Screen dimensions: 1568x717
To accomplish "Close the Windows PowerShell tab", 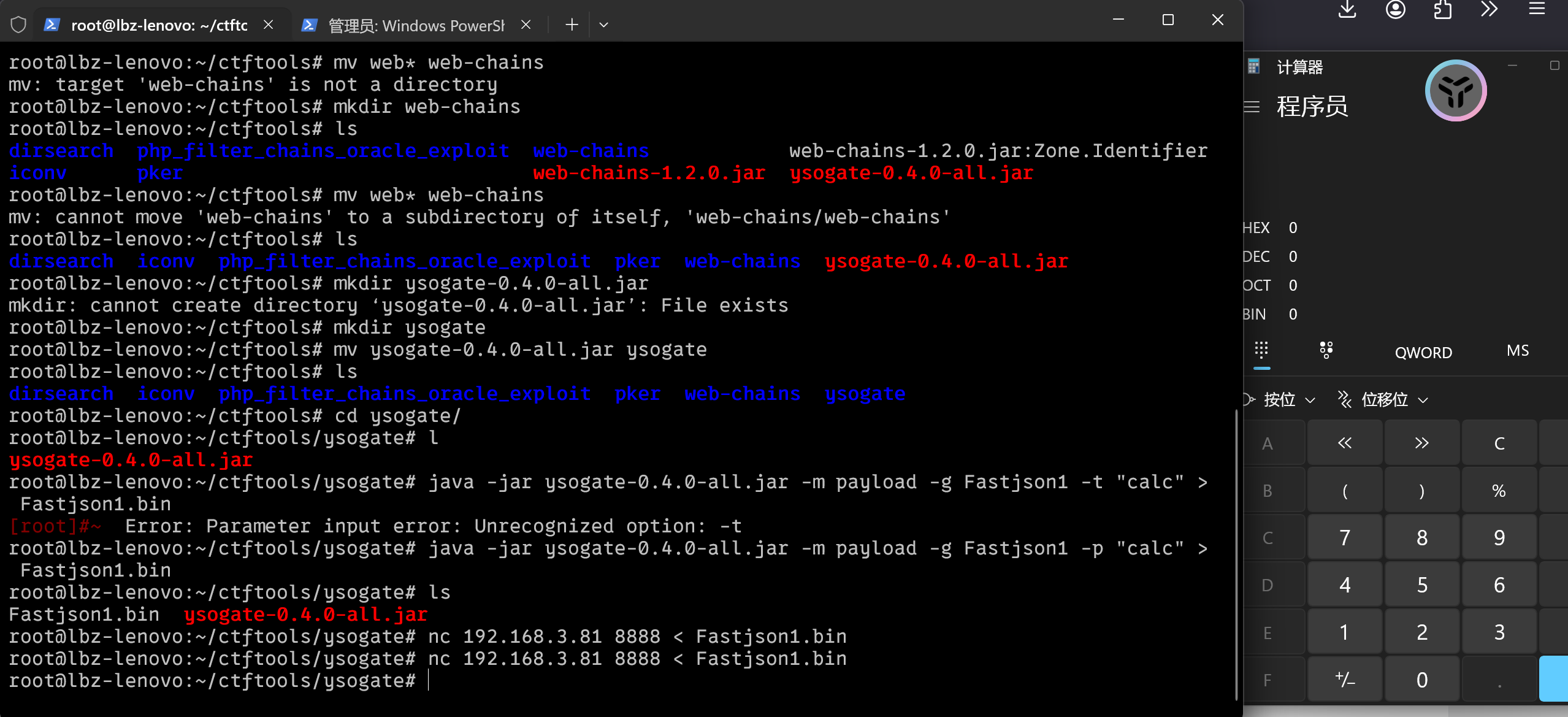I will point(526,25).
